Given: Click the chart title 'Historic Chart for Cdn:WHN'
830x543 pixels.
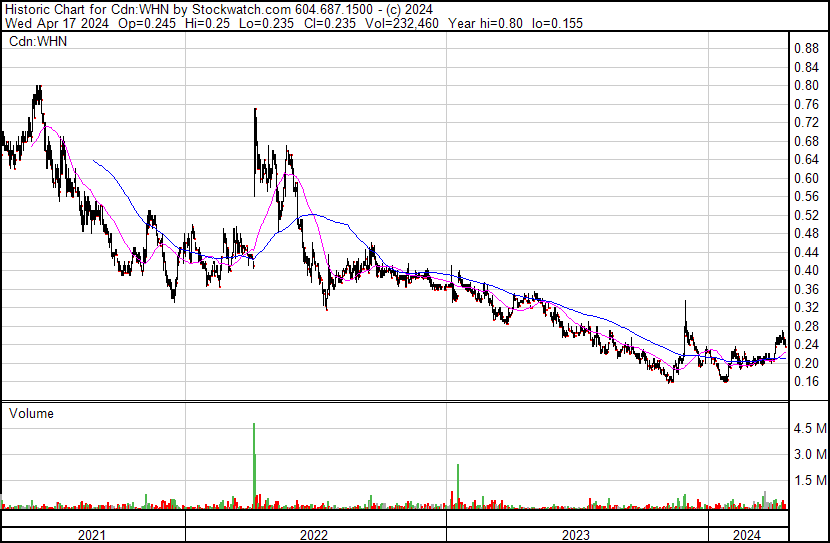Looking at the screenshot, I should pyautogui.click(x=87, y=10).
